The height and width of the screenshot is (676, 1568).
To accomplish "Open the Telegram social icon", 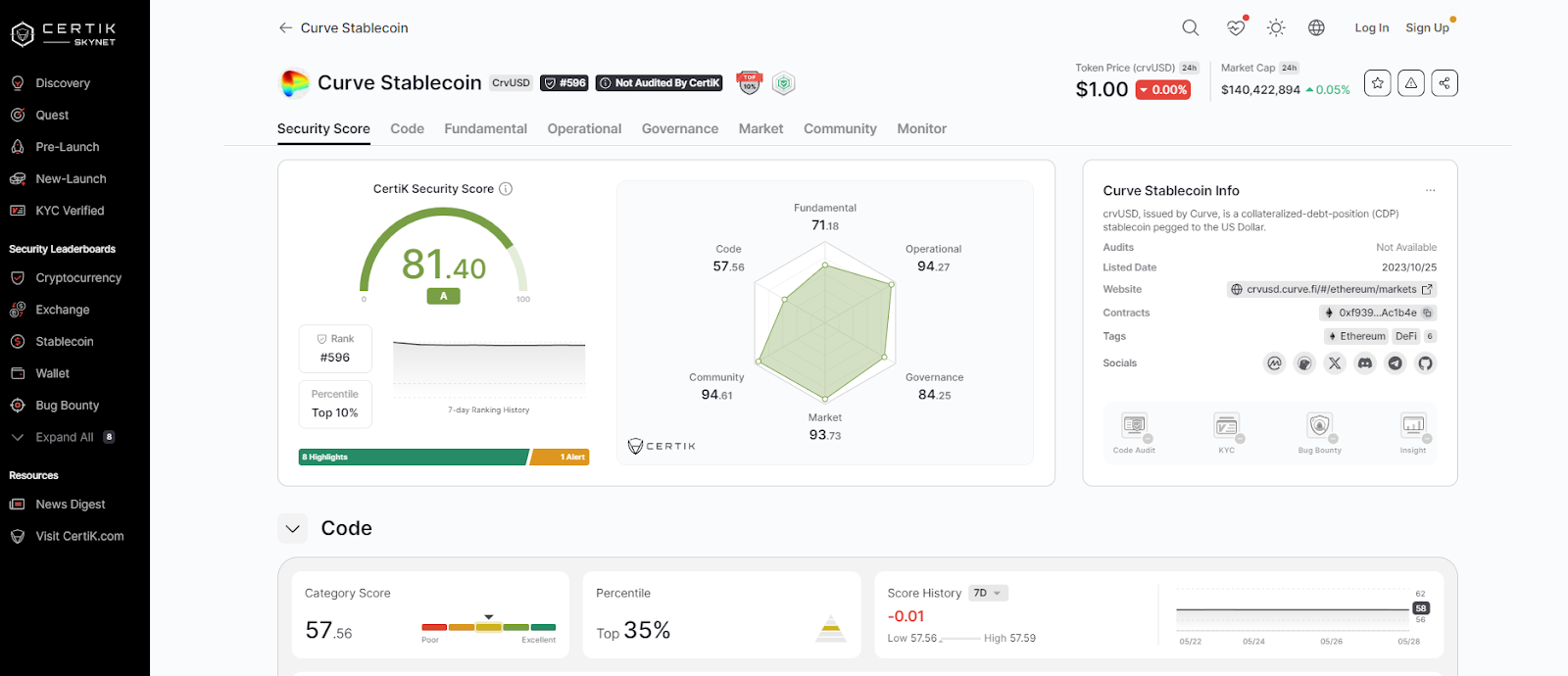I will pos(1396,363).
